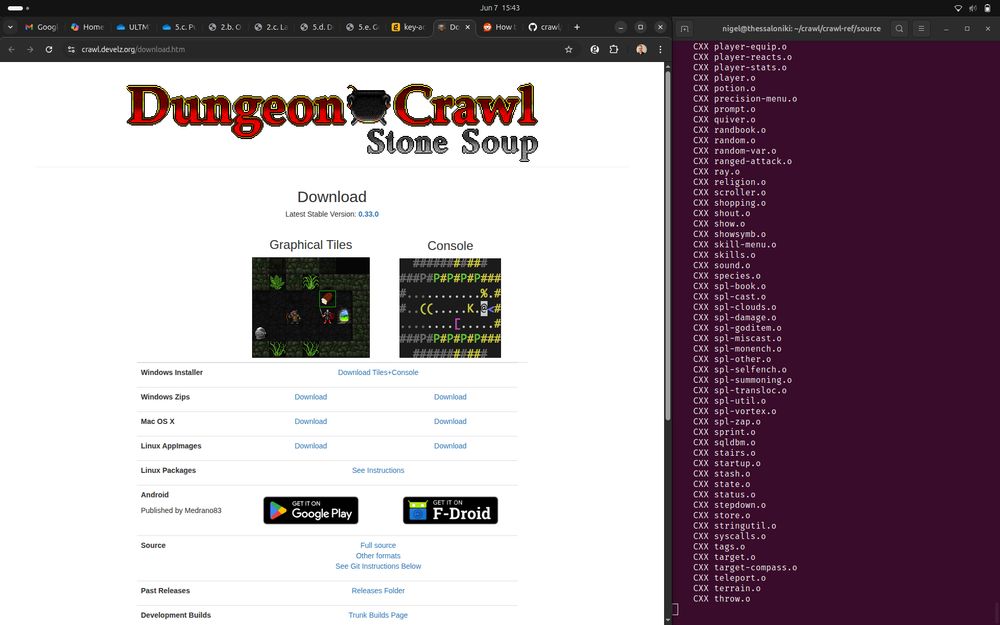
Task: Open the 'Releases Folder' link
Action: [x=378, y=591]
